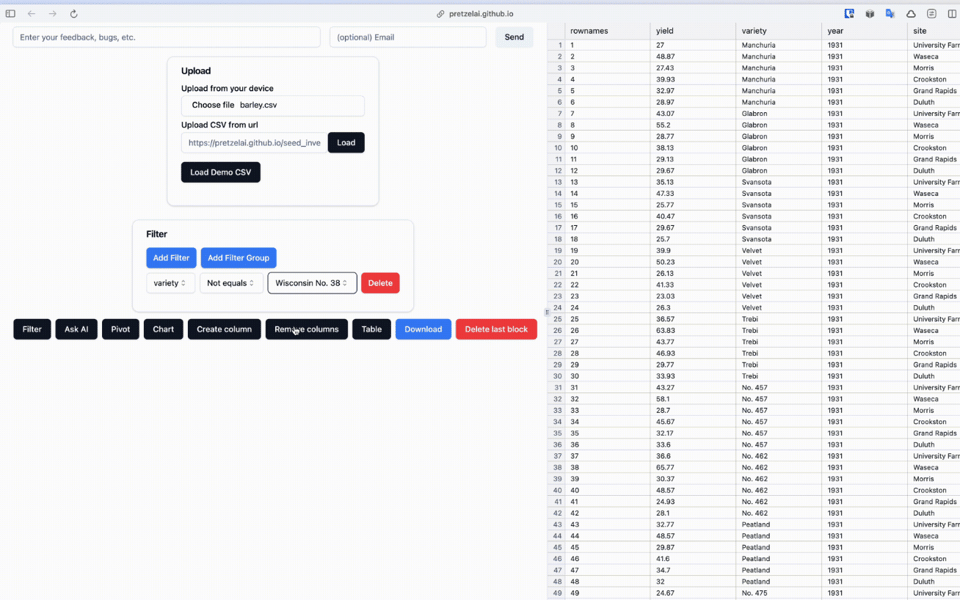Select the Chart block button
The width and height of the screenshot is (960, 600).
point(163,329)
